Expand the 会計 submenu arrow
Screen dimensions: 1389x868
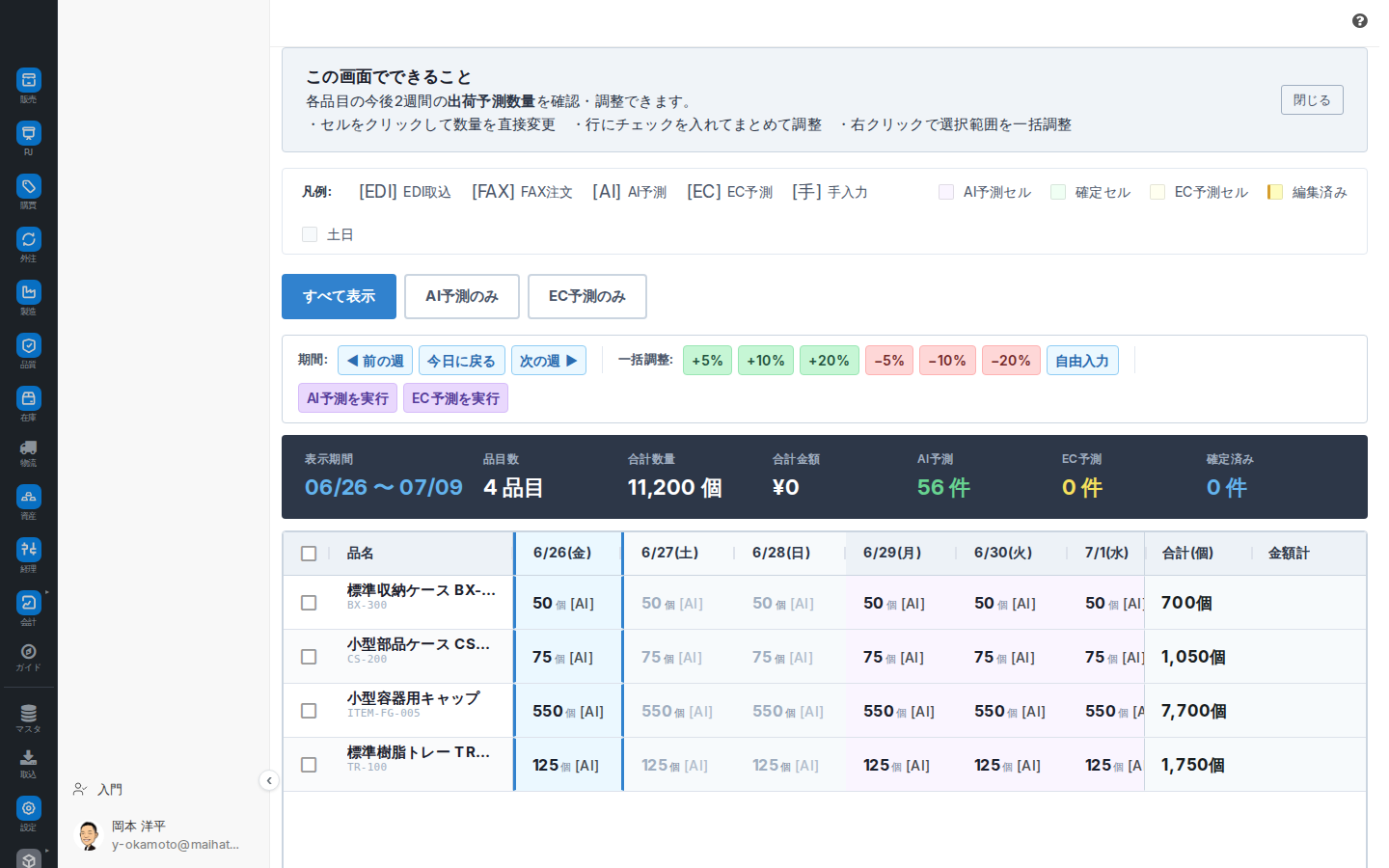(x=46, y=592)
